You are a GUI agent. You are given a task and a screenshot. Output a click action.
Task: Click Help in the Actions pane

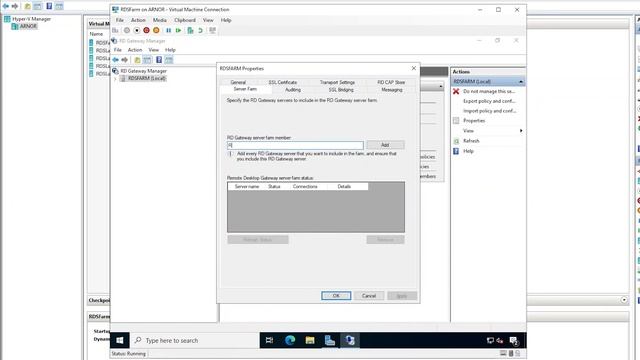[x=468, y=151]
